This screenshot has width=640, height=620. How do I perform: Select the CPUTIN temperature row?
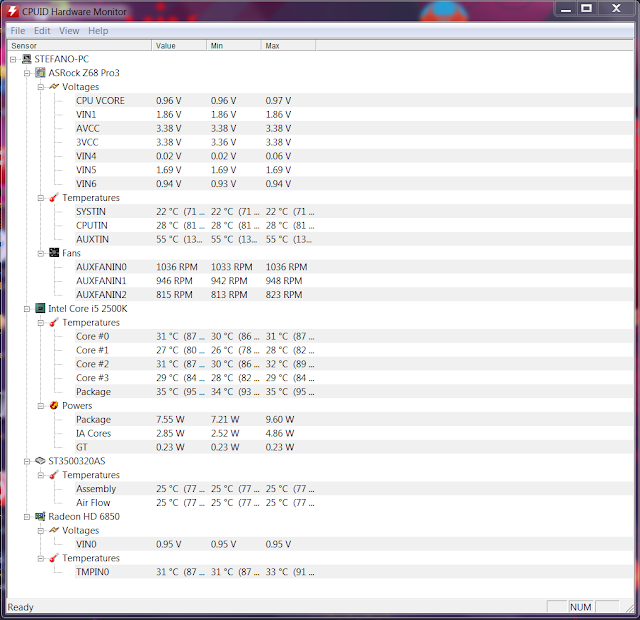354,226
